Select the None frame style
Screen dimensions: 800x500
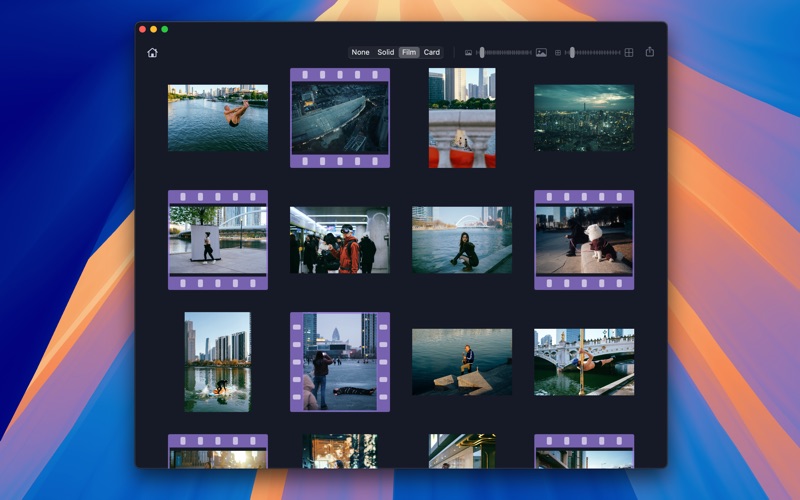point(360,52)
